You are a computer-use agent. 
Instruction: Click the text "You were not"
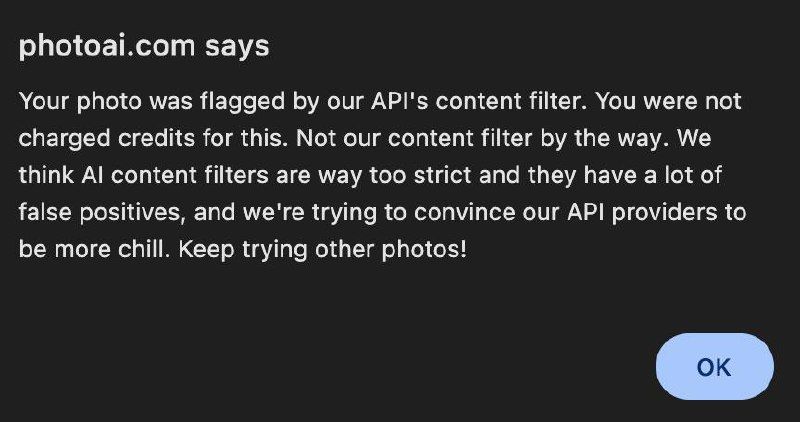tap(668, 101)
